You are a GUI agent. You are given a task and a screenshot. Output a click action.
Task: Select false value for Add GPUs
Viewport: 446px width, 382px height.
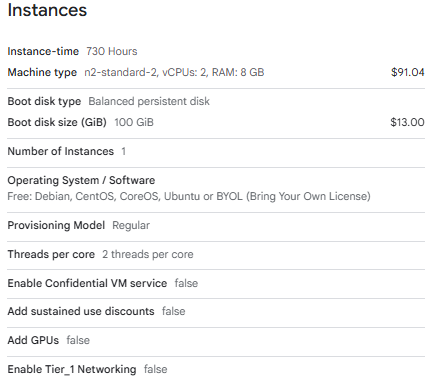point(78,340)
